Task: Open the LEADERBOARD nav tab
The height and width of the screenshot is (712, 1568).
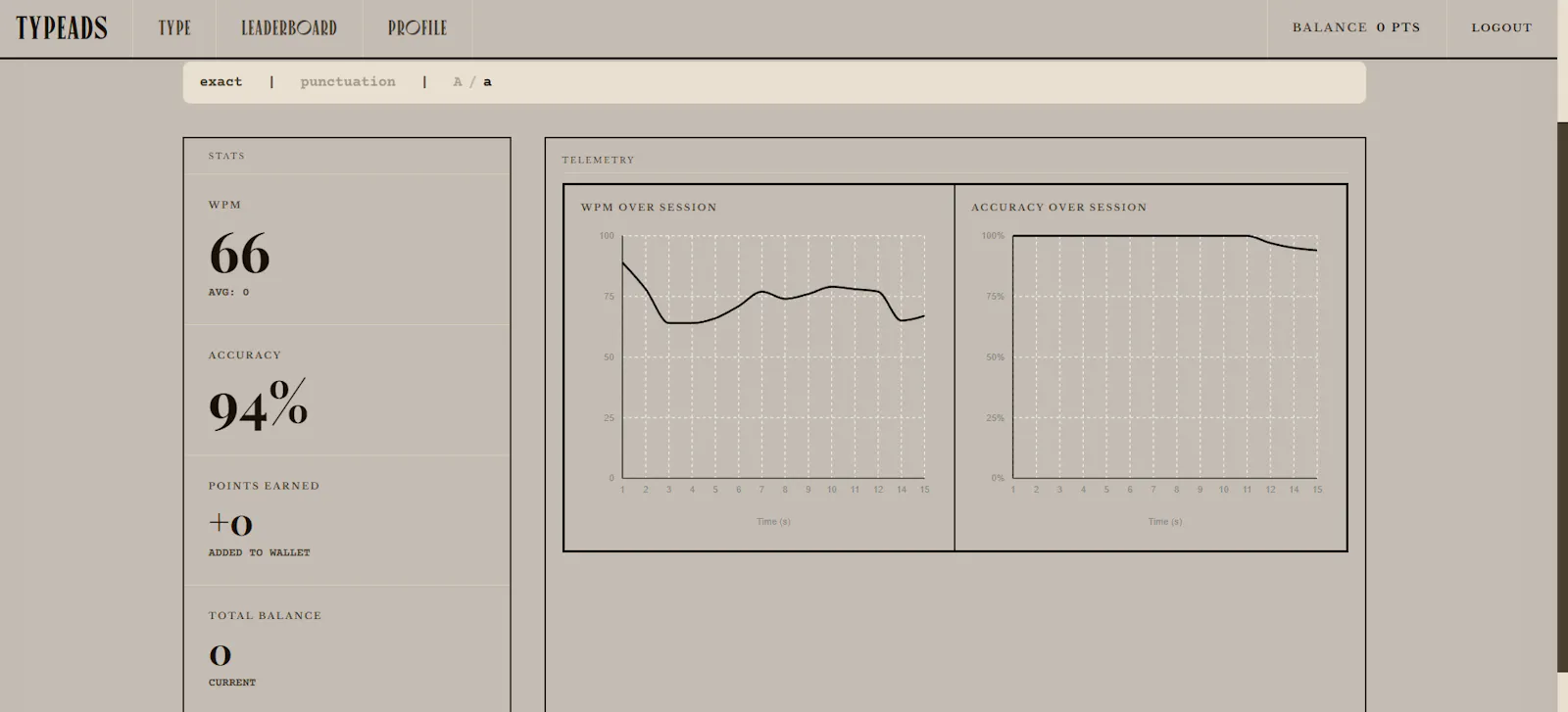Action: point(289,27)
